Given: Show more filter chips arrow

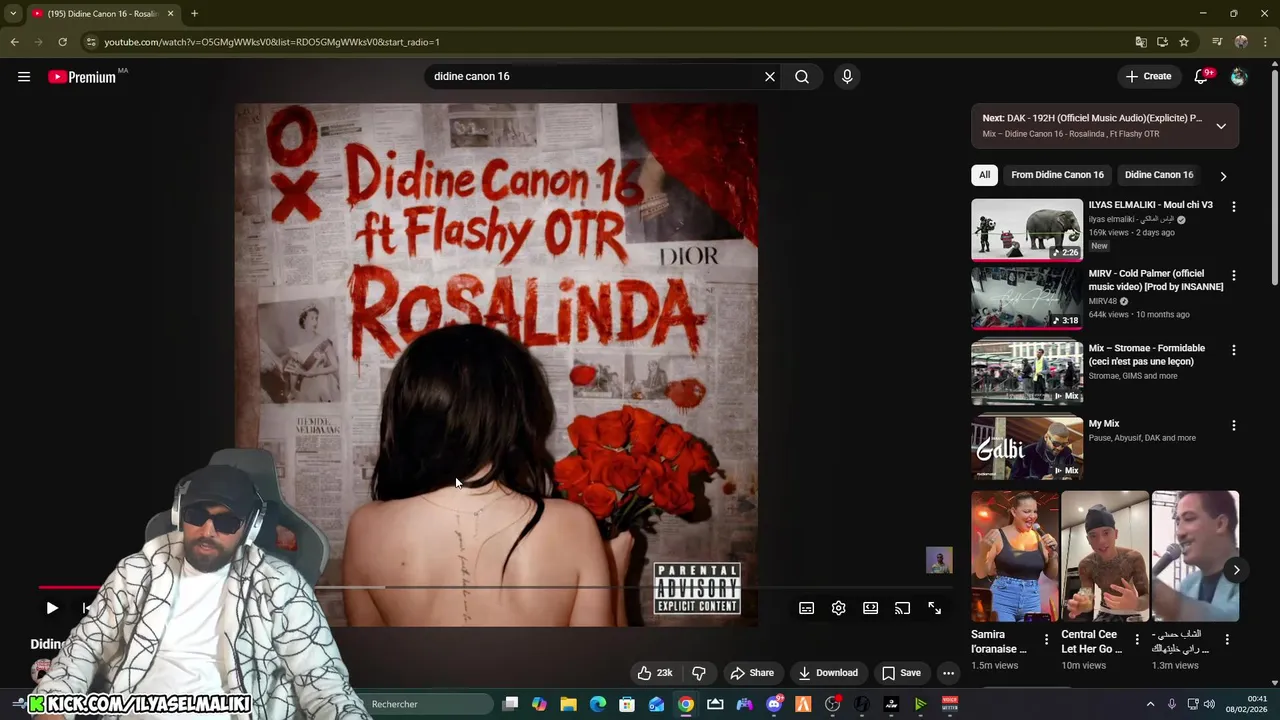Looking at the screenshot, I should click(x=1223, y=176).
